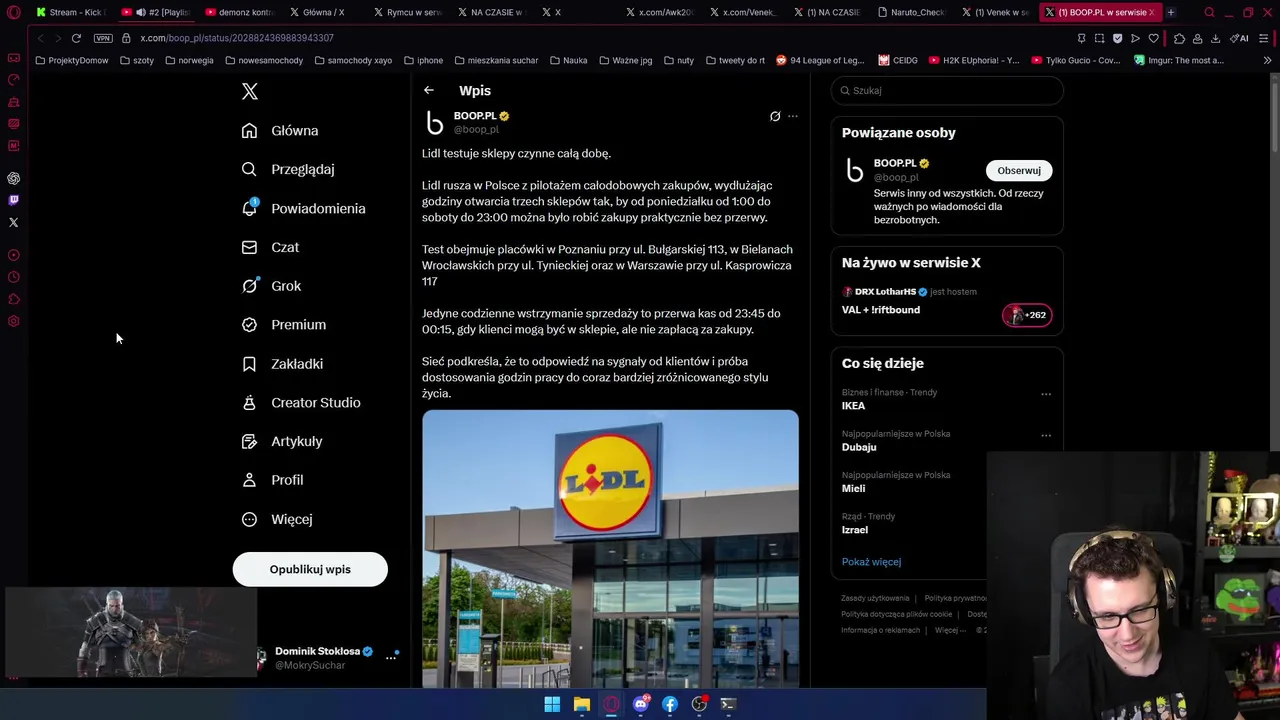Open Nauka bookmarks folder
The width and height of the screenshot is (1280, 720).
pos(568,60)
